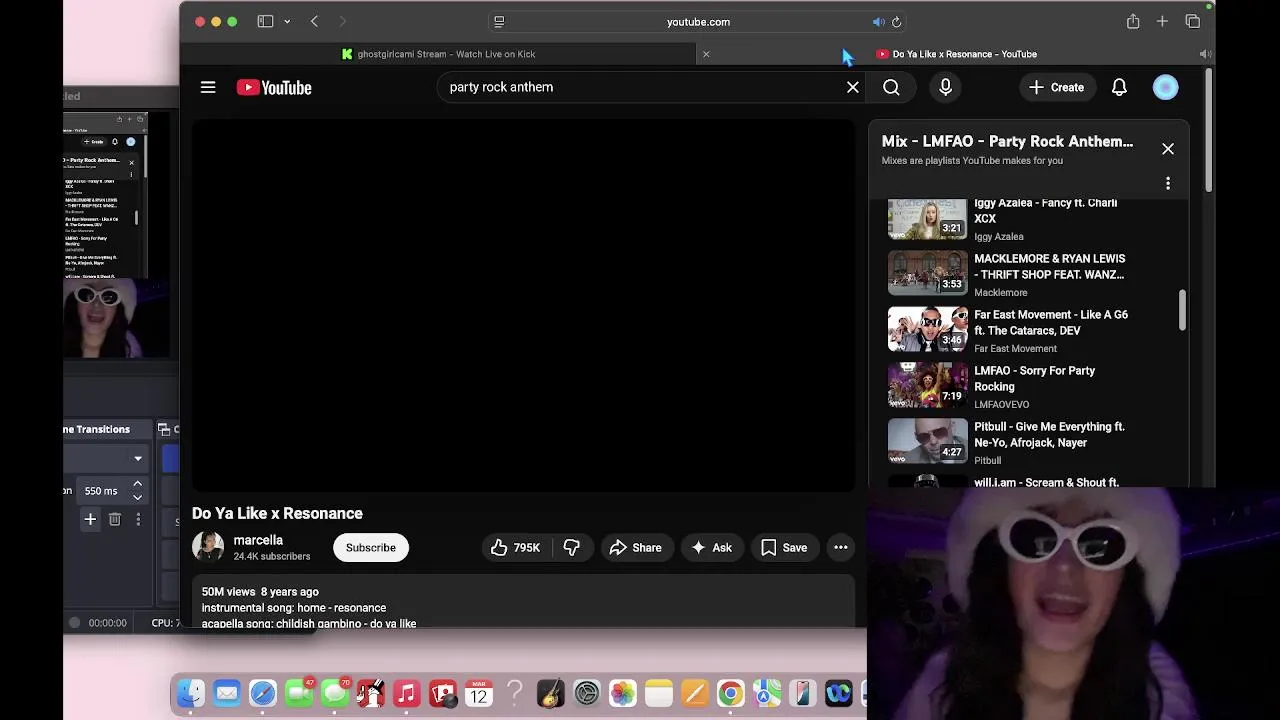Click the 550 ms duration field in OBS
The height and width of the screenshot is (720, 1280).
click(103, 491)
